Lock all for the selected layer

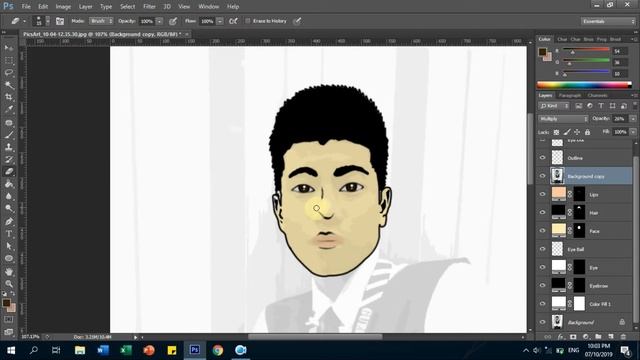(587, 132)
